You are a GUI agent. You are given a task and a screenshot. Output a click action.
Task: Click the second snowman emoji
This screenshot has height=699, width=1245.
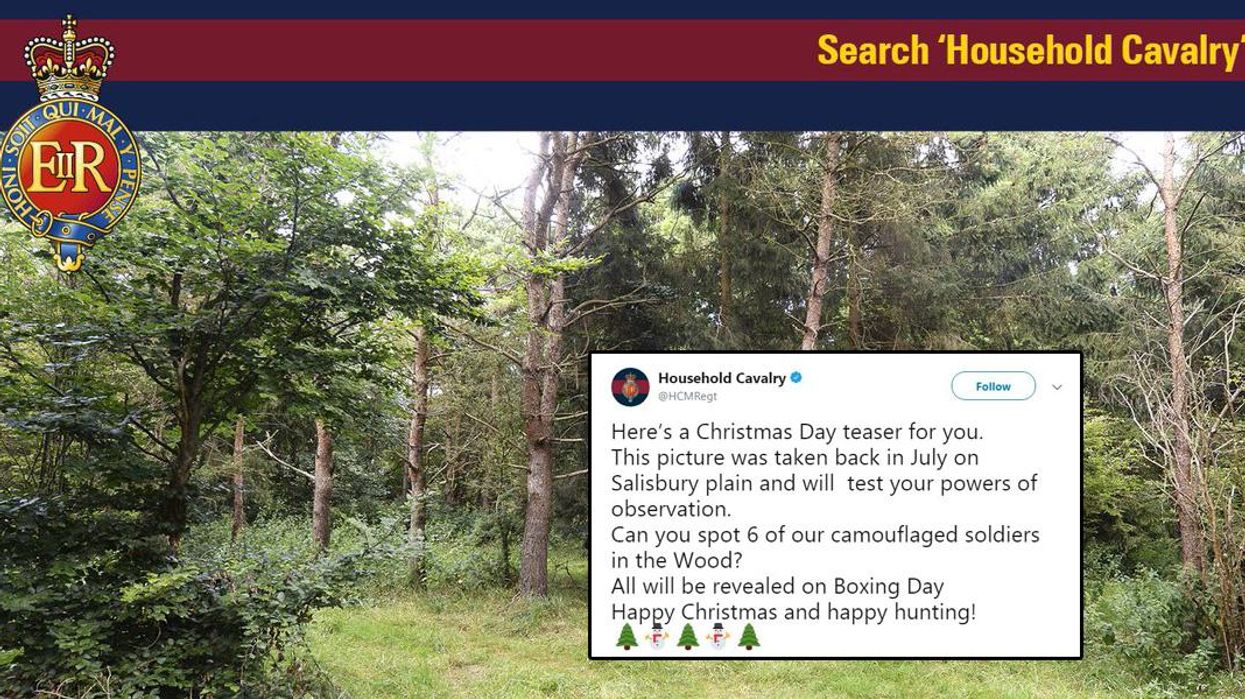(x=718, y=637)
